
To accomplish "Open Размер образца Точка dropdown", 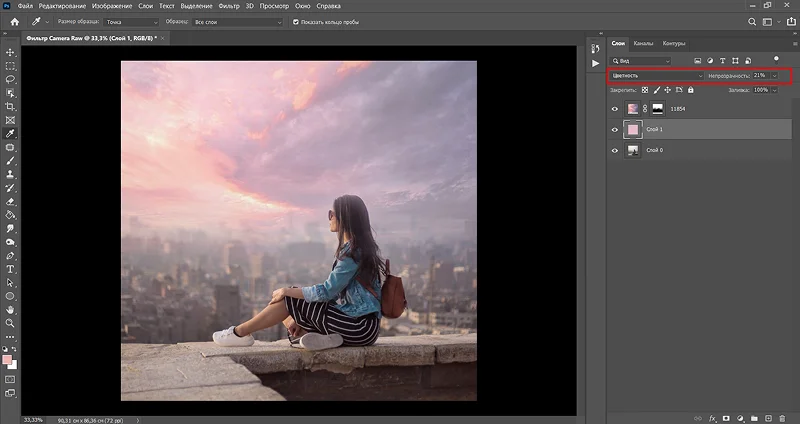I will [x=132, y=22].
